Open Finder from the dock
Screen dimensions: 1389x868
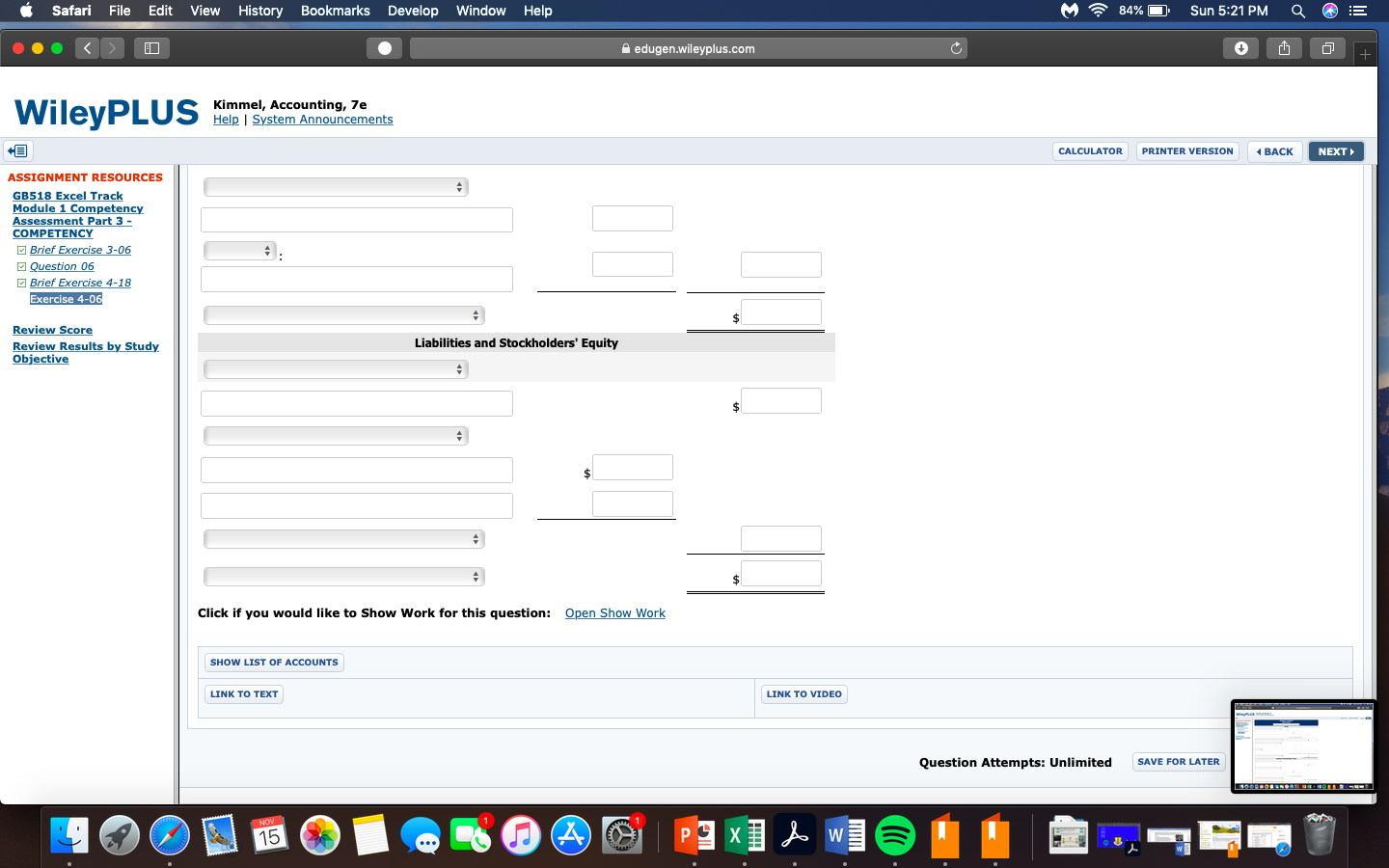tap(69, 835)
